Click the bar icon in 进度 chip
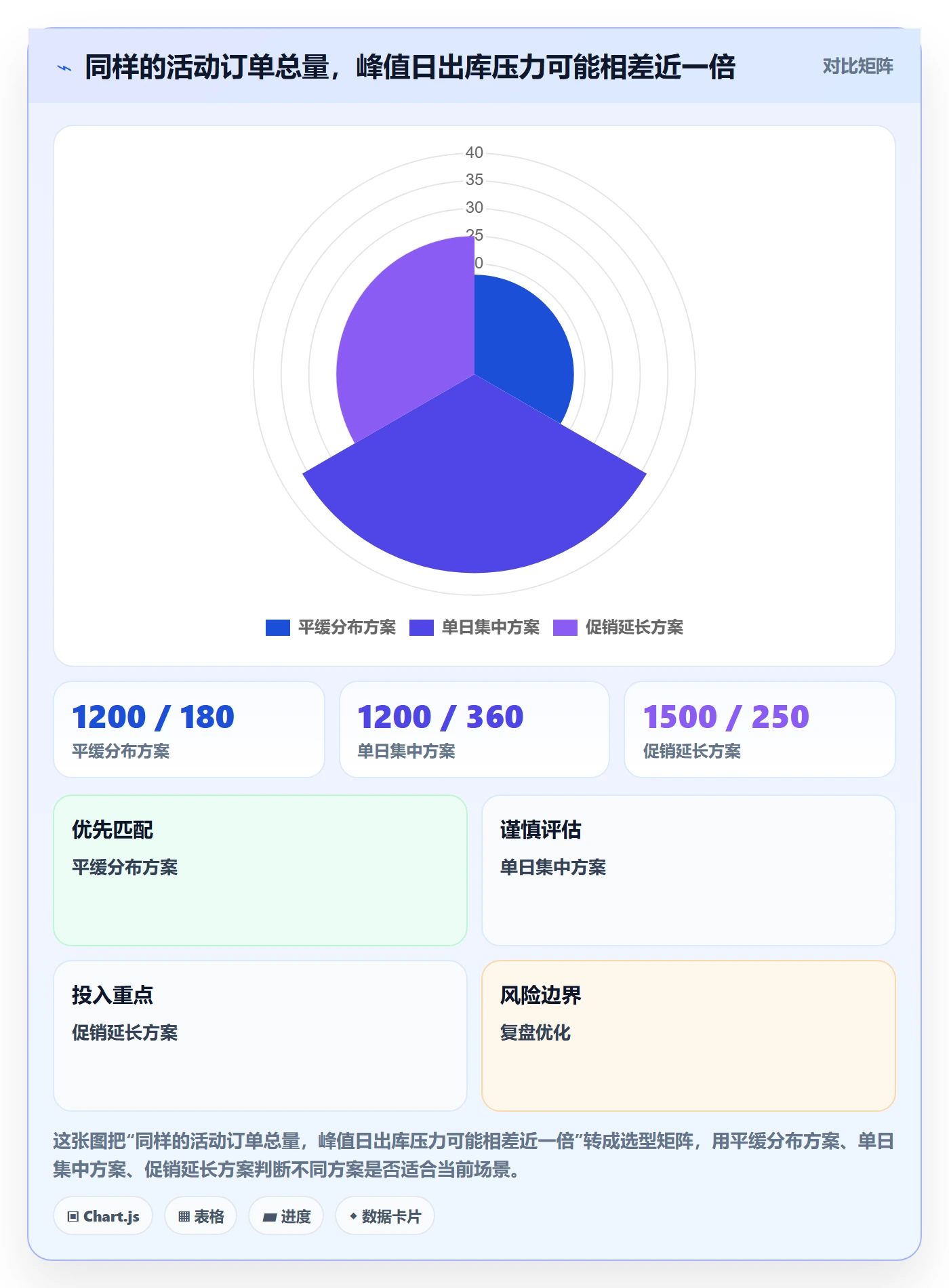Image resolution: width=949 pixels, height=1288 pixels. click(x=269, y=1217)
